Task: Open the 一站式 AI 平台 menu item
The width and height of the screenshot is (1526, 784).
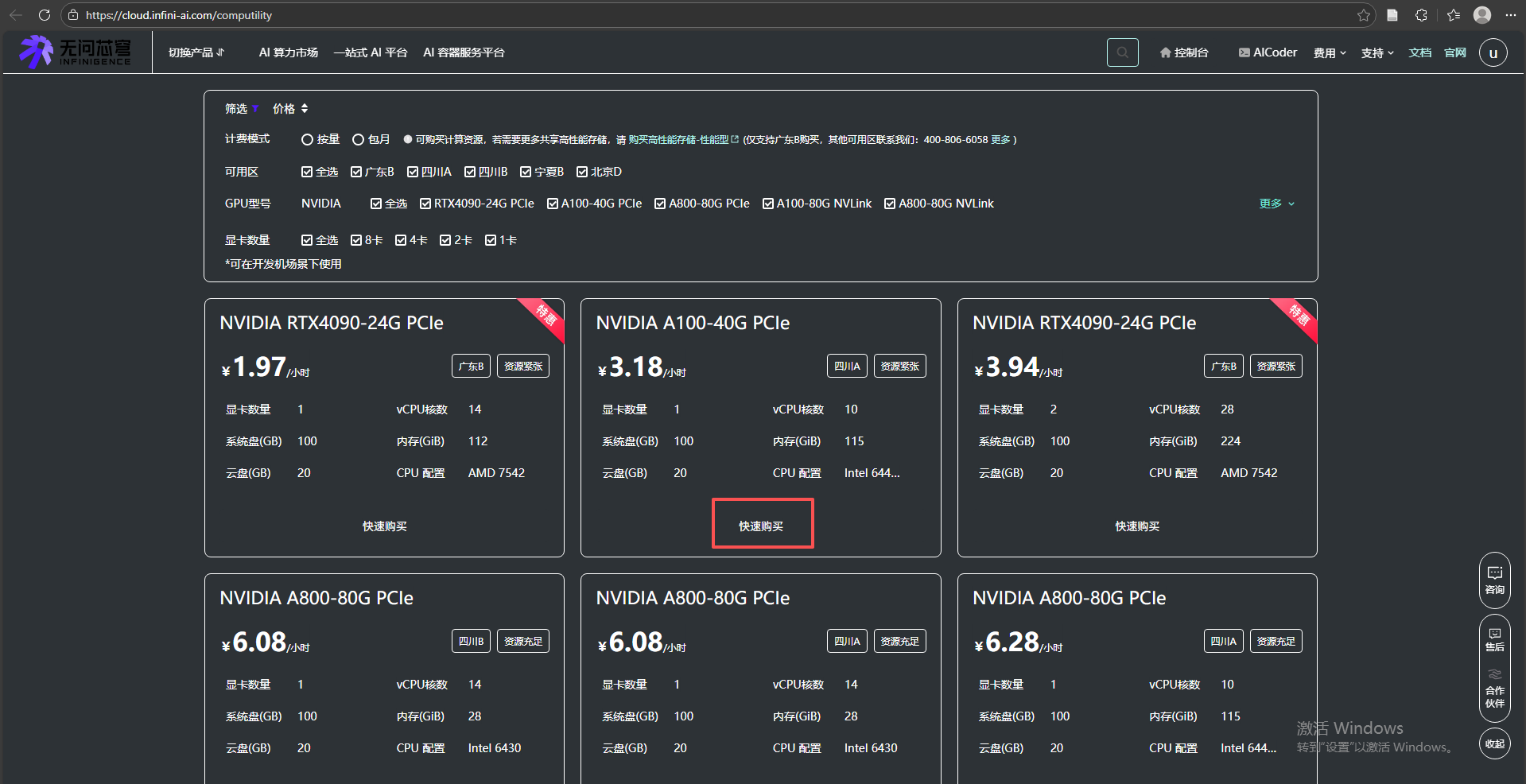Action: tap(371, 52)
